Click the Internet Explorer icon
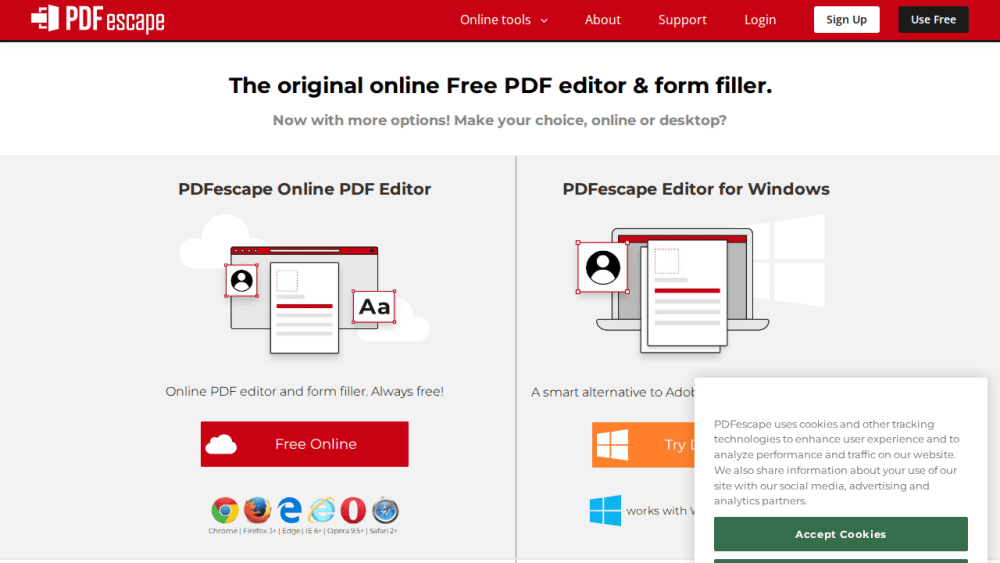1000x563 pixels. point(321,511)
